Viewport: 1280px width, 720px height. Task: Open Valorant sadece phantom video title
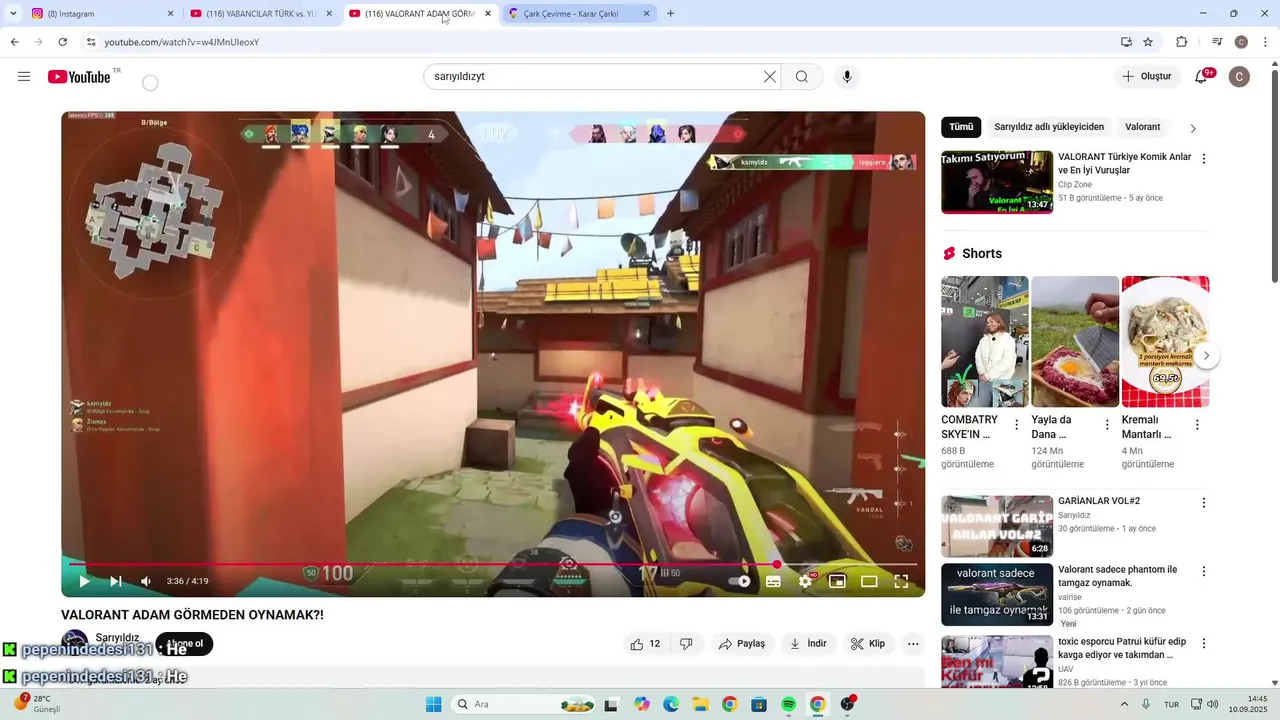(1117, 576)
